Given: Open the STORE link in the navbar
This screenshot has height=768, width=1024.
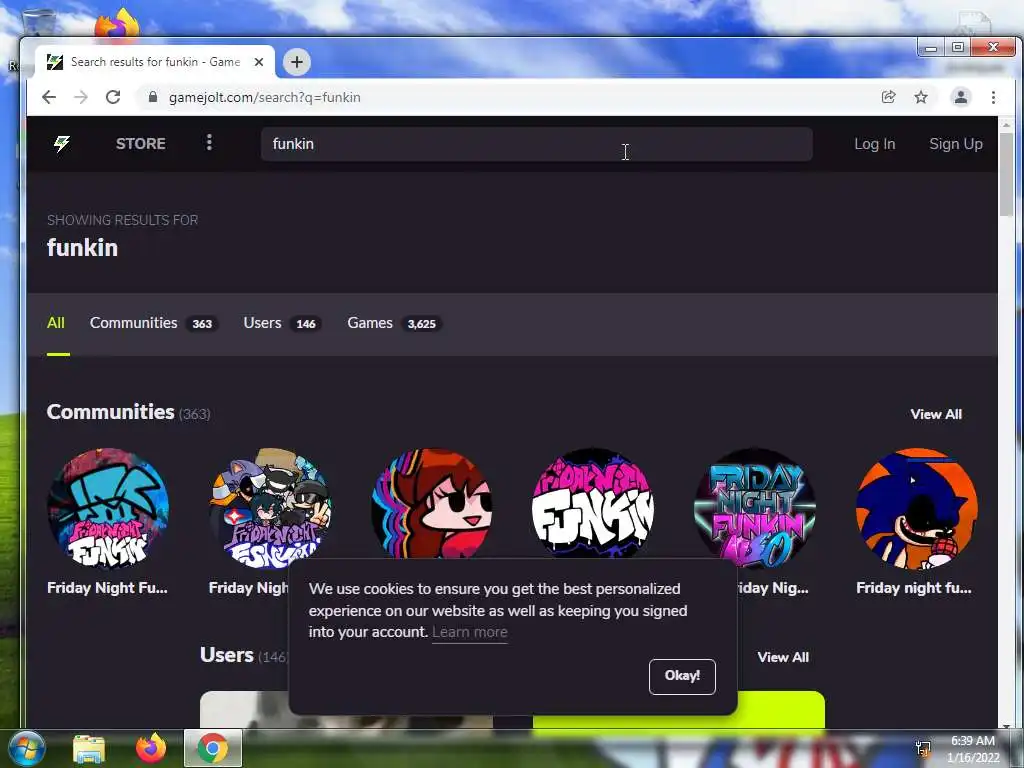Looking at the screenshot, I should point(140,144).
